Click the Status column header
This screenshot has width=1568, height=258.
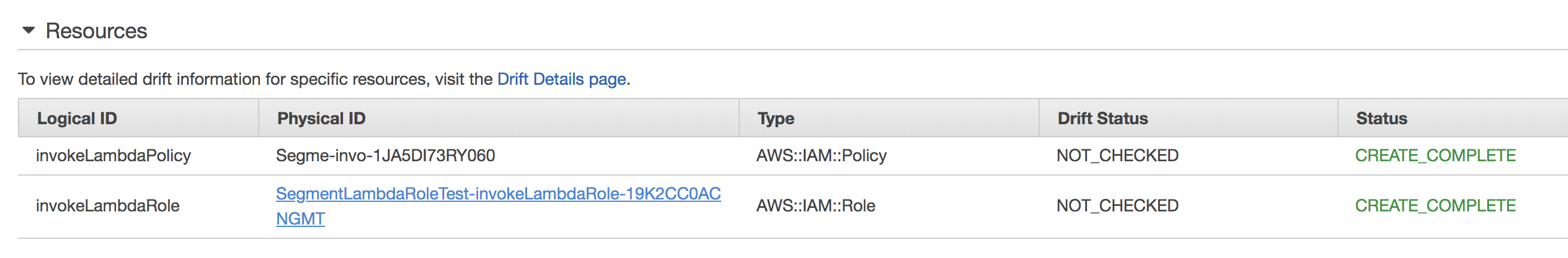coord(1380,118)
